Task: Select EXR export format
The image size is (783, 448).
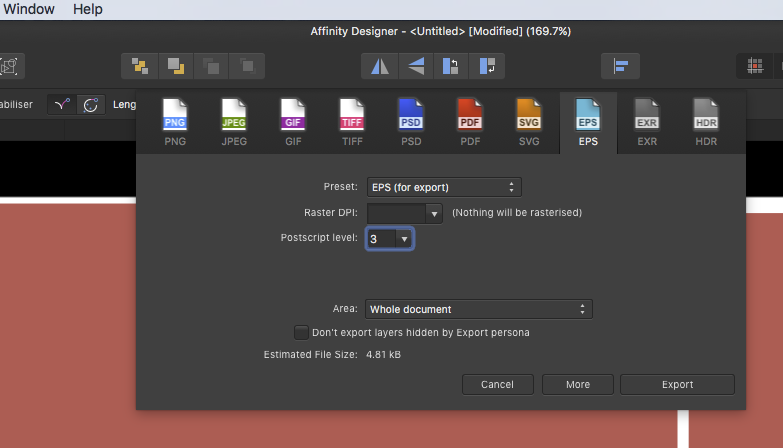Action: coord(647,122)
